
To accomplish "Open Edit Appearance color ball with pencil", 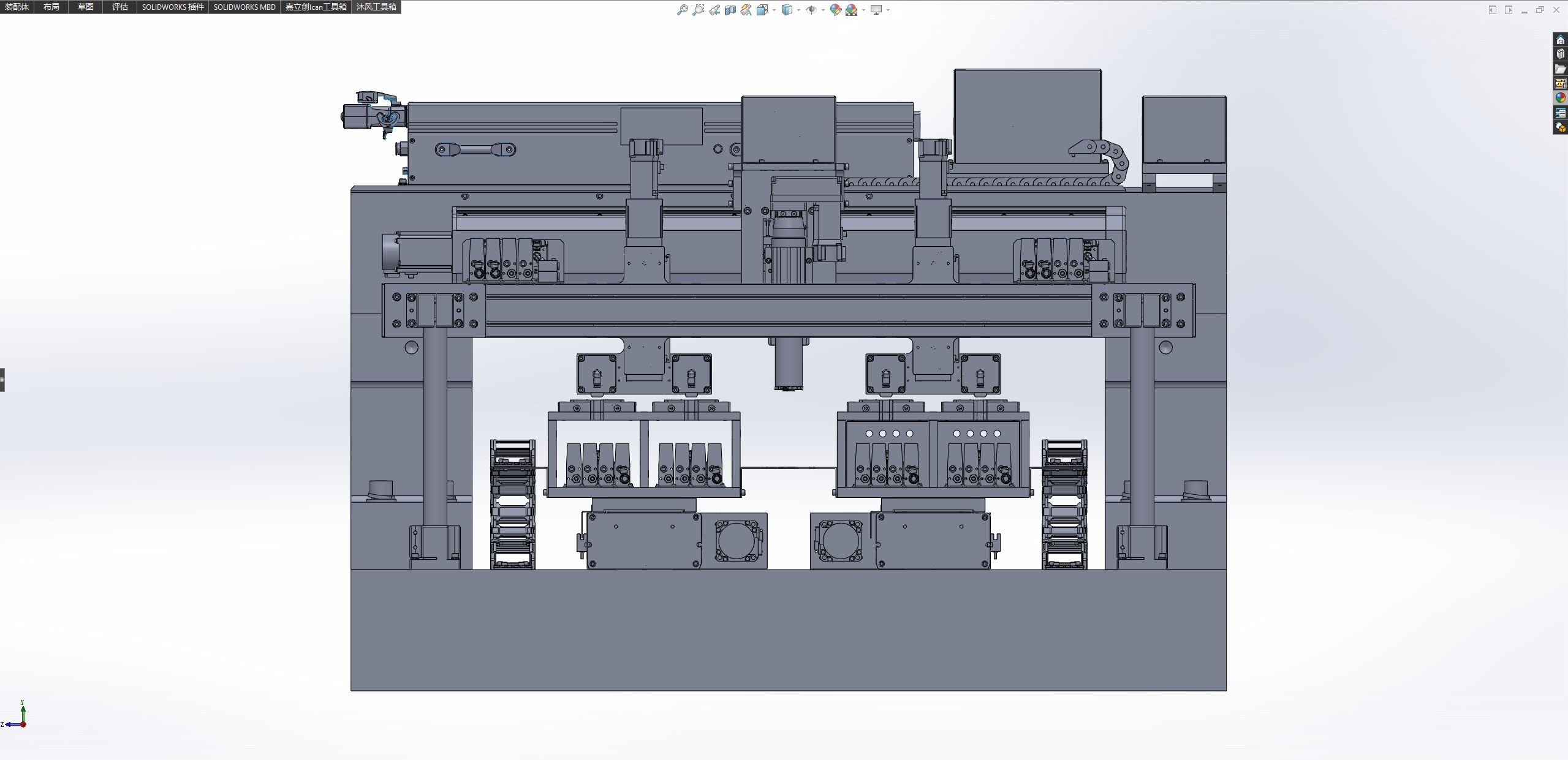I will coord(835,10).
